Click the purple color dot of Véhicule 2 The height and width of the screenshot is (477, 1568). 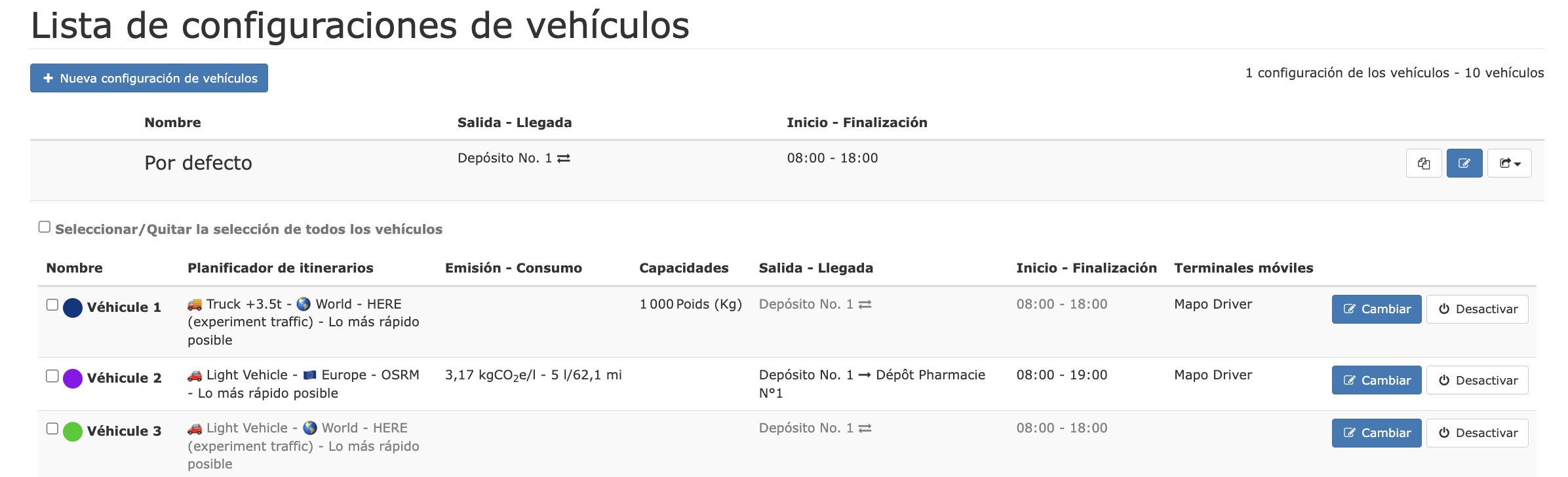(73, 379)
